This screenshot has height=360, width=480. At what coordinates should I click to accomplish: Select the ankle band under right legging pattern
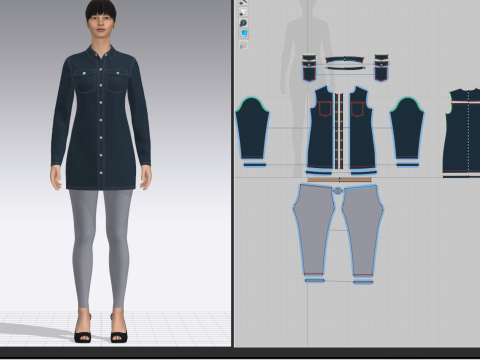pos(363,282)
